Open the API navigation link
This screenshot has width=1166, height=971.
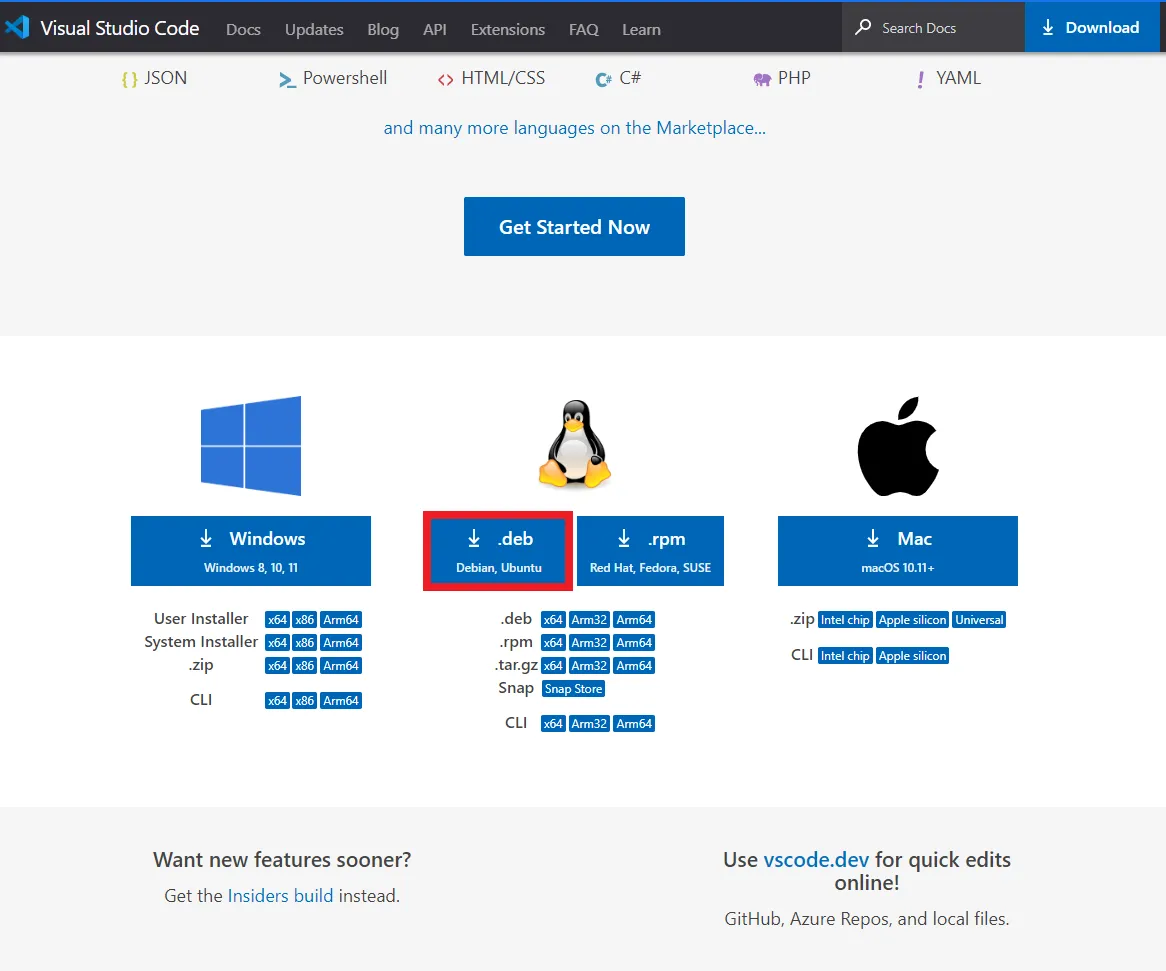[x=435, y=30]
